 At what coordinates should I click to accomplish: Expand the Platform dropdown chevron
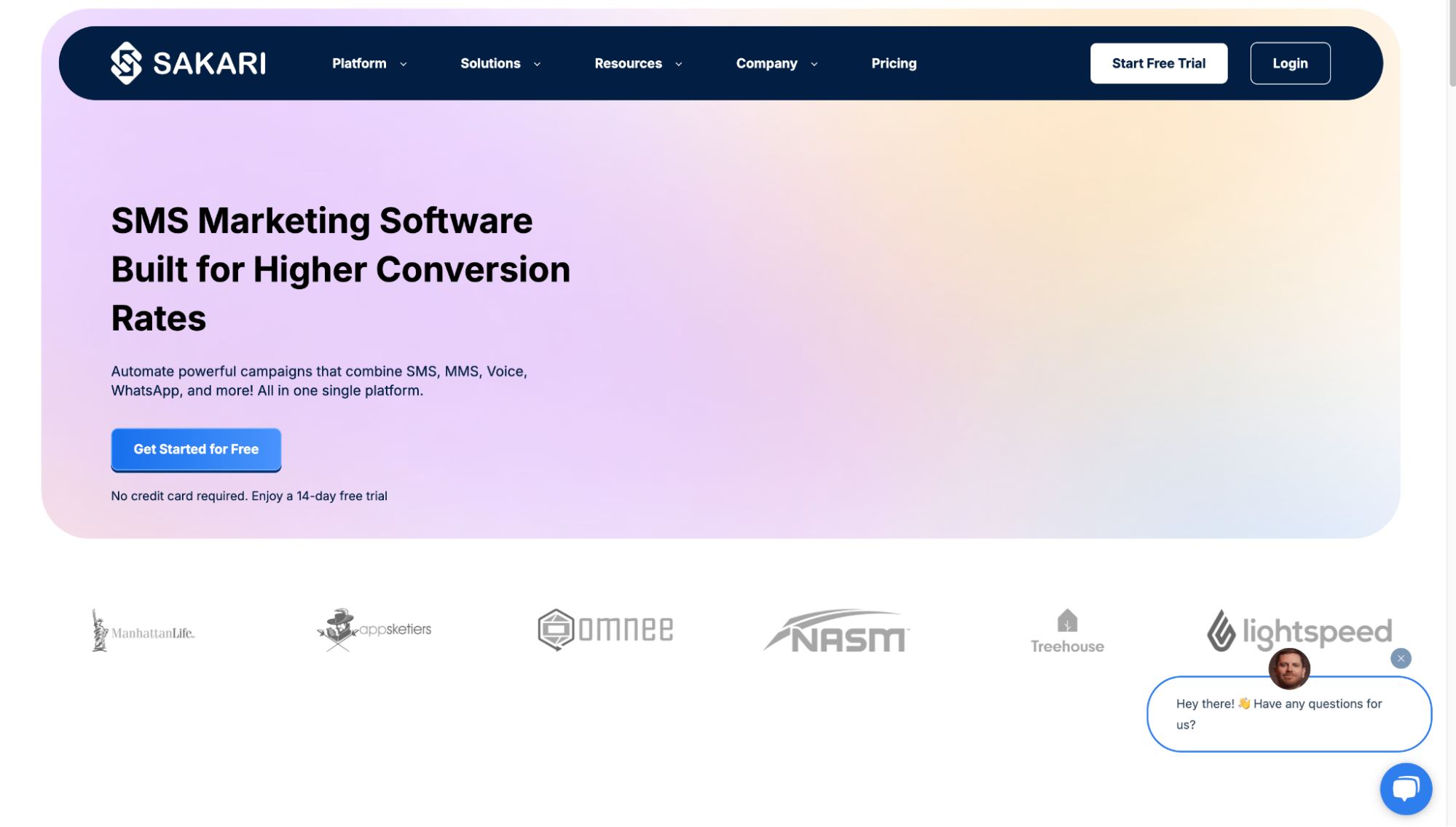tap(404, 64)
